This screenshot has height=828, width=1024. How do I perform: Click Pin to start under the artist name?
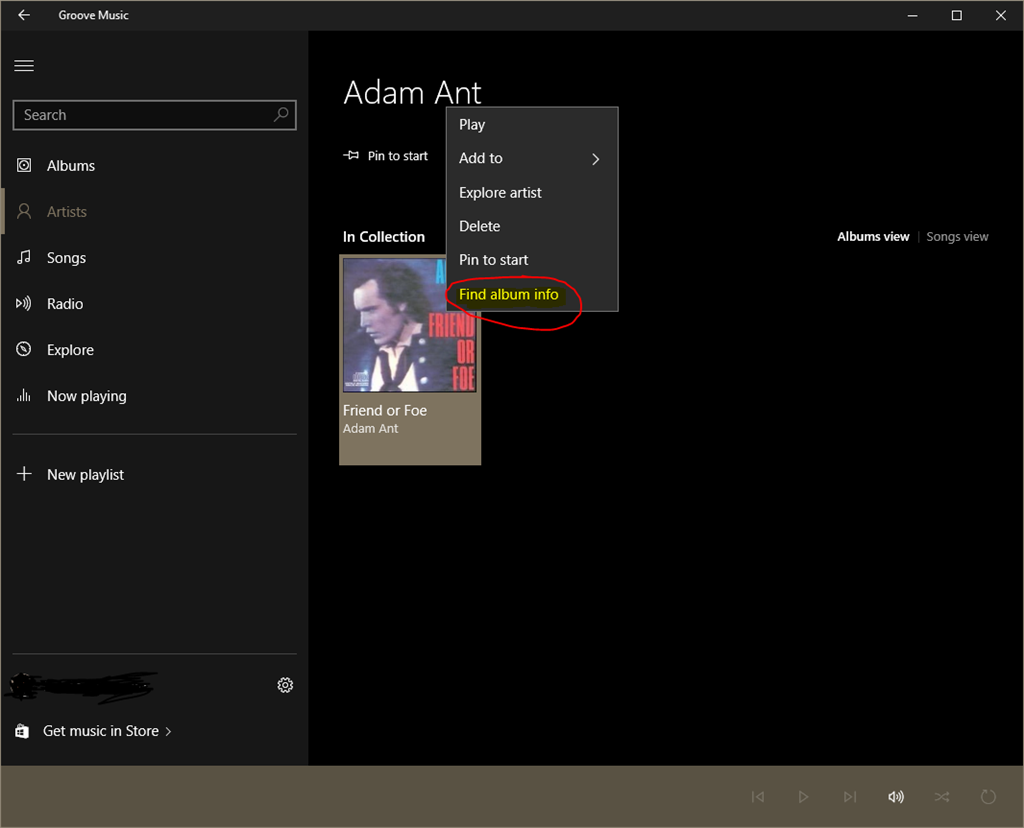[x=385, y=155]
